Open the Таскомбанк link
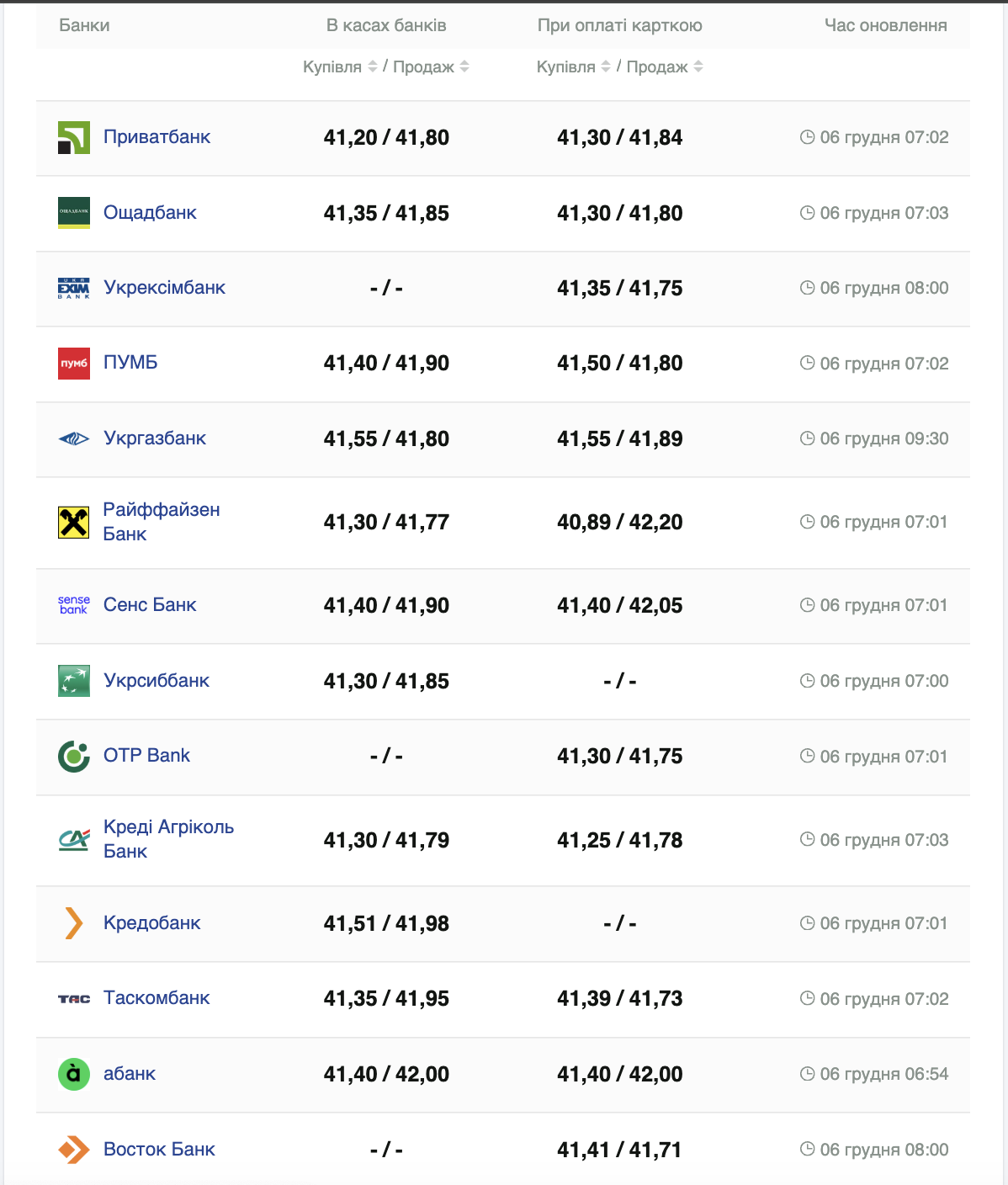 tap(157, 998)
